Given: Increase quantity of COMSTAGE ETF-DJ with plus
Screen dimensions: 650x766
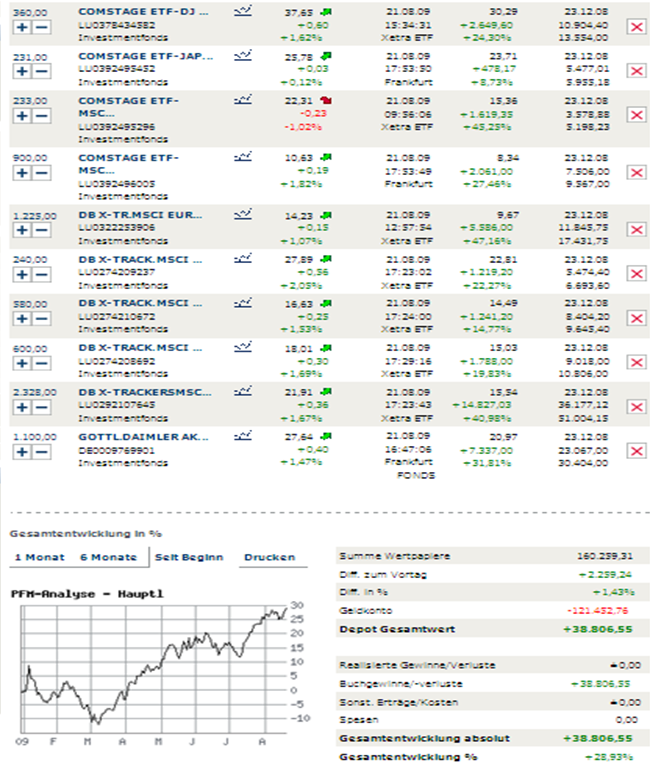Looking at the screenshot, I should [x=22, y=27].
